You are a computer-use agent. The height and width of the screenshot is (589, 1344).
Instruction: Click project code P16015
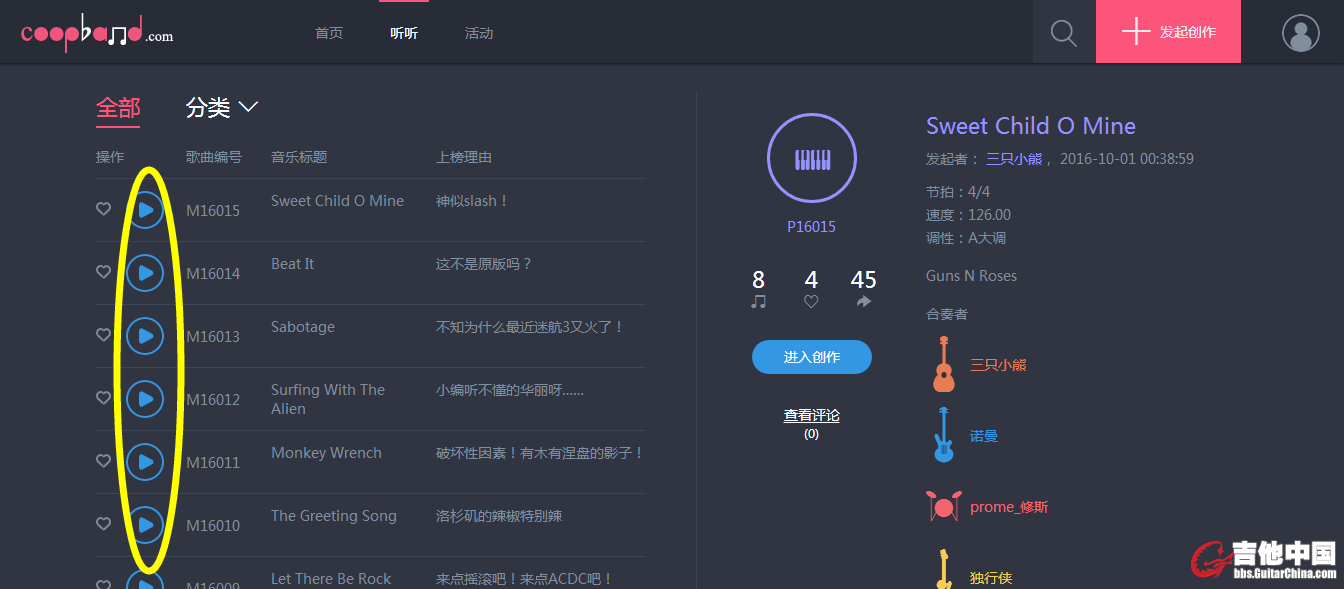pyautogui.click(x=811, y=227)
